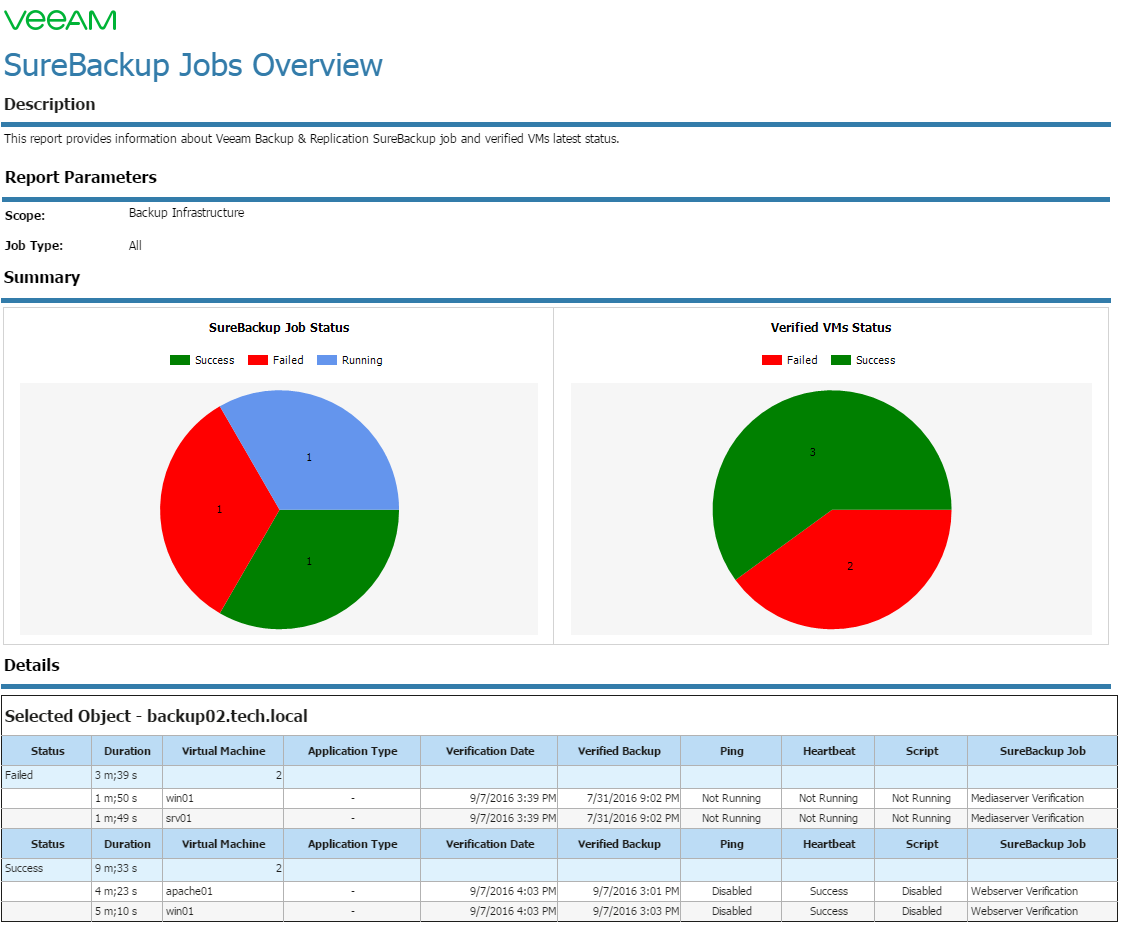Click the red Failed swatch in SureBackup Job Status legend
Screen dimensions: 1121x926
click(257, 360)
